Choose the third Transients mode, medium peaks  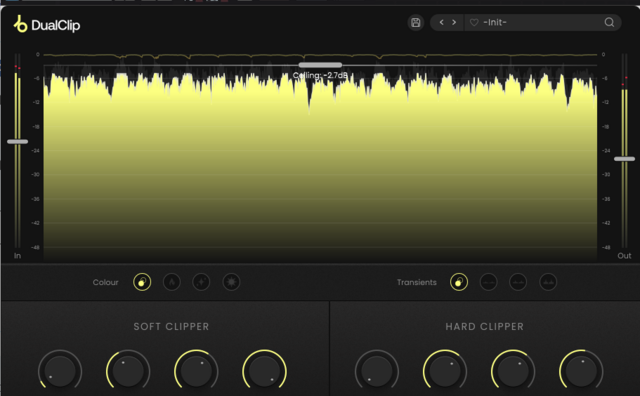tap(518, 282)
